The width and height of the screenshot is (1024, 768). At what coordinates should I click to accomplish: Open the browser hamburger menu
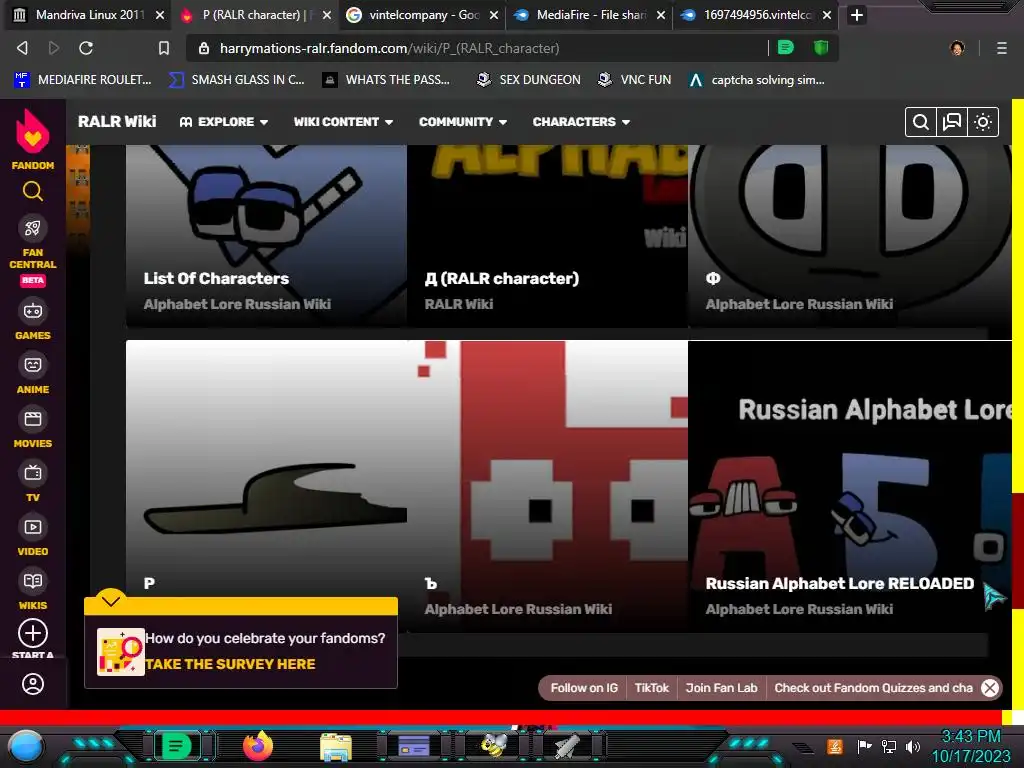[x=1001, y=48]
